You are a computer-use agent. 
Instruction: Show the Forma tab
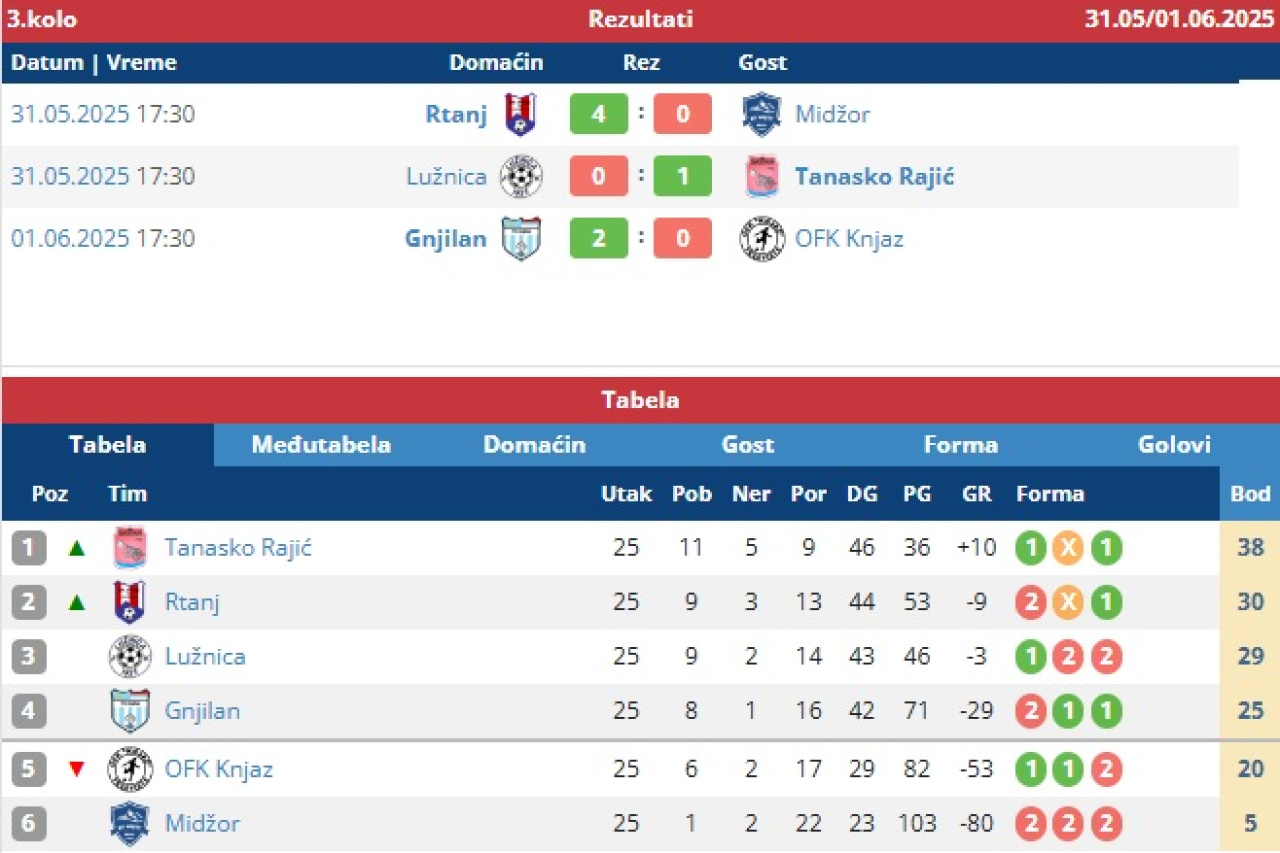961,445
